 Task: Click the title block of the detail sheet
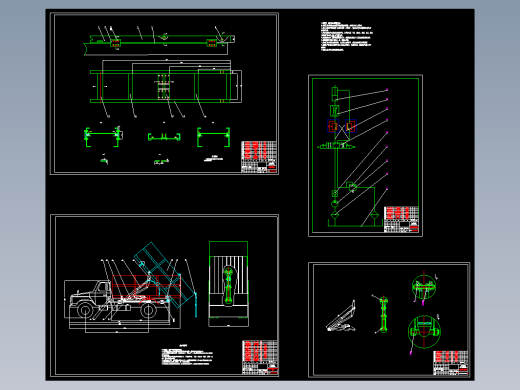coord(451,363)
